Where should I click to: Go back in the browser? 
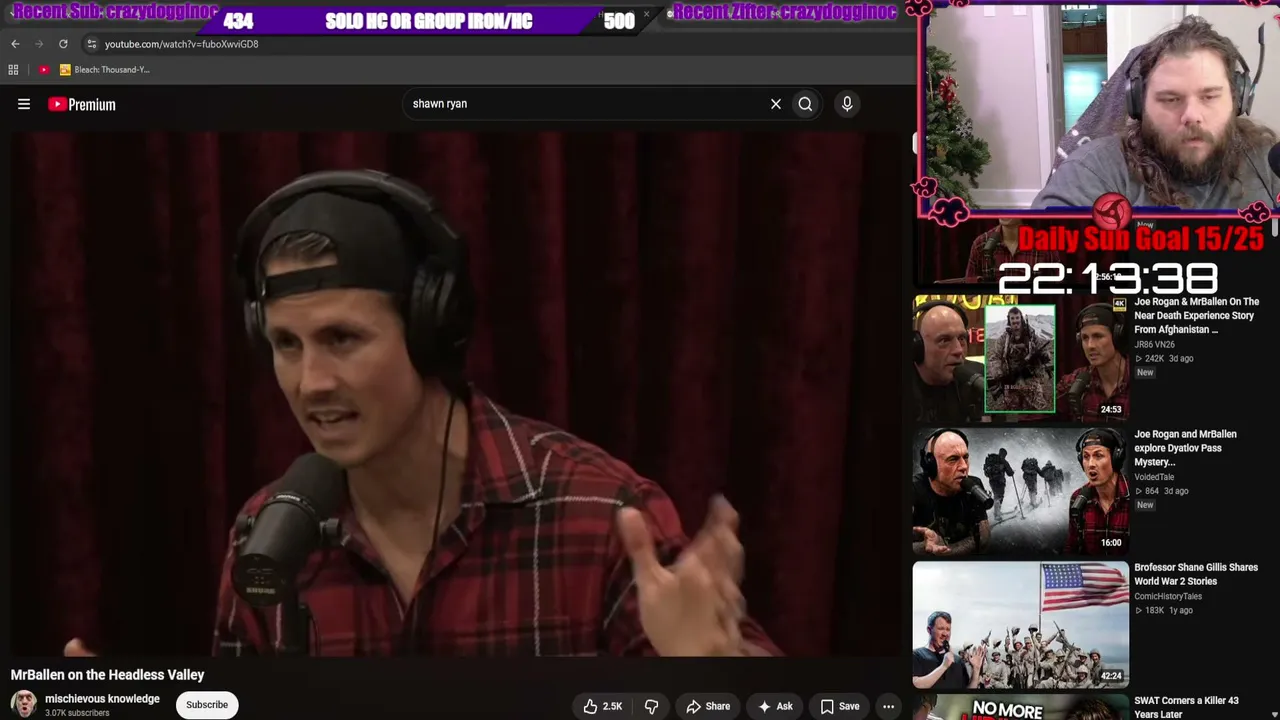coord(15,44)
